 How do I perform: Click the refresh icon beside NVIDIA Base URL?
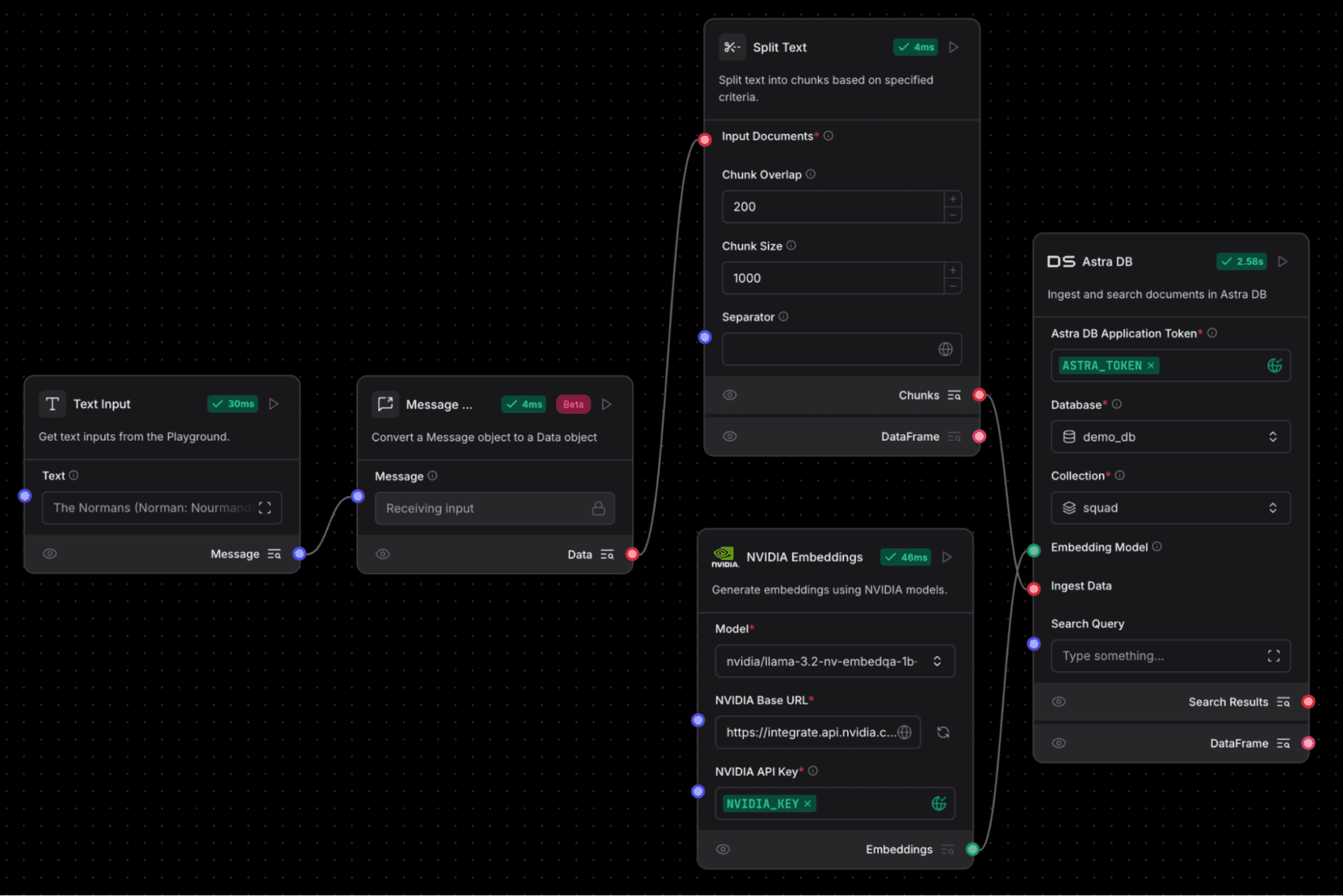[943, 732]
